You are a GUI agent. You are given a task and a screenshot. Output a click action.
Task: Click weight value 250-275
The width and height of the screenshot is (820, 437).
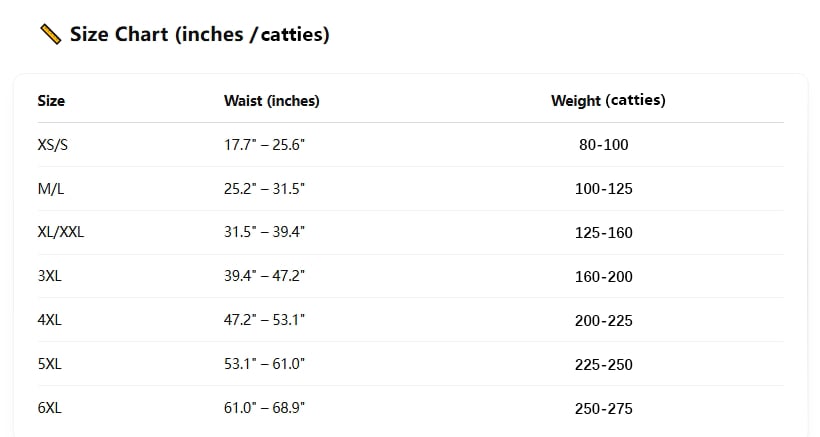[x=603, y=408]
